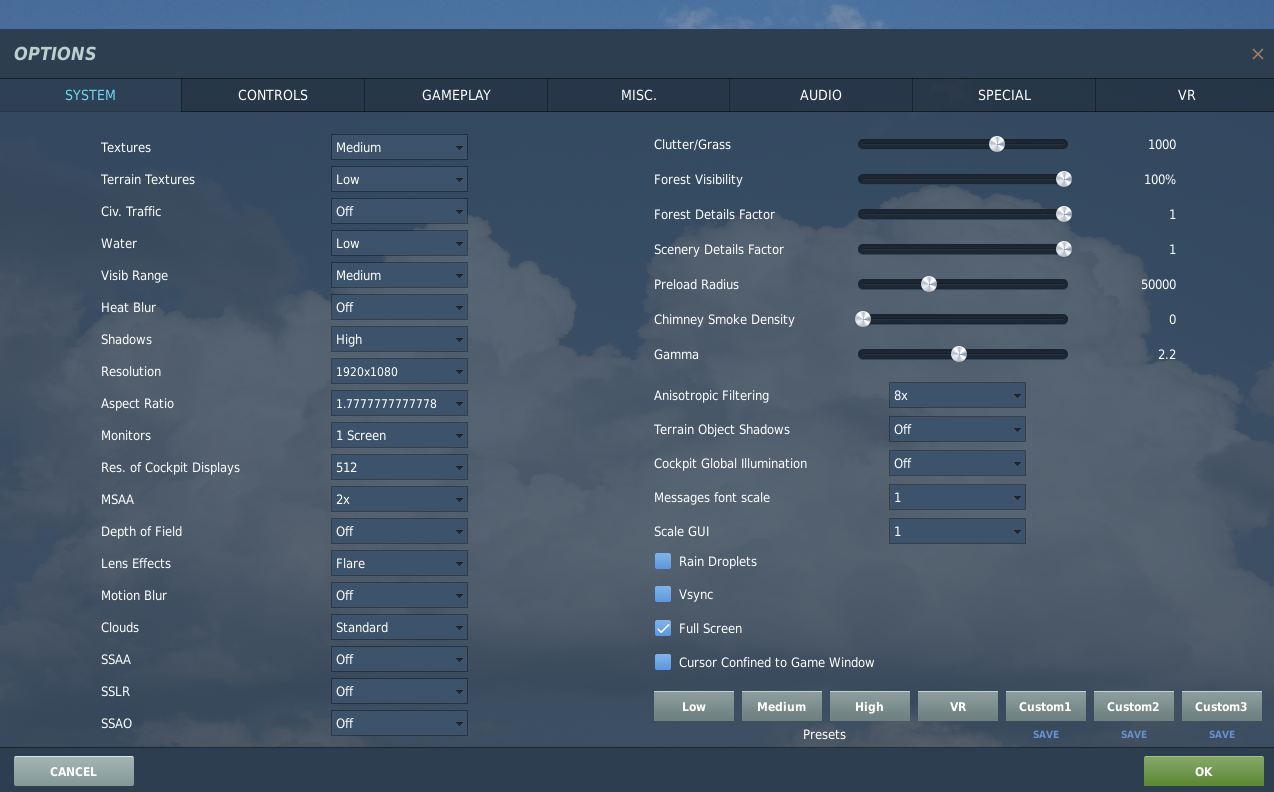Expand the Visib Range dropdown
1274x792 pixels.
[x=399, y=275]
